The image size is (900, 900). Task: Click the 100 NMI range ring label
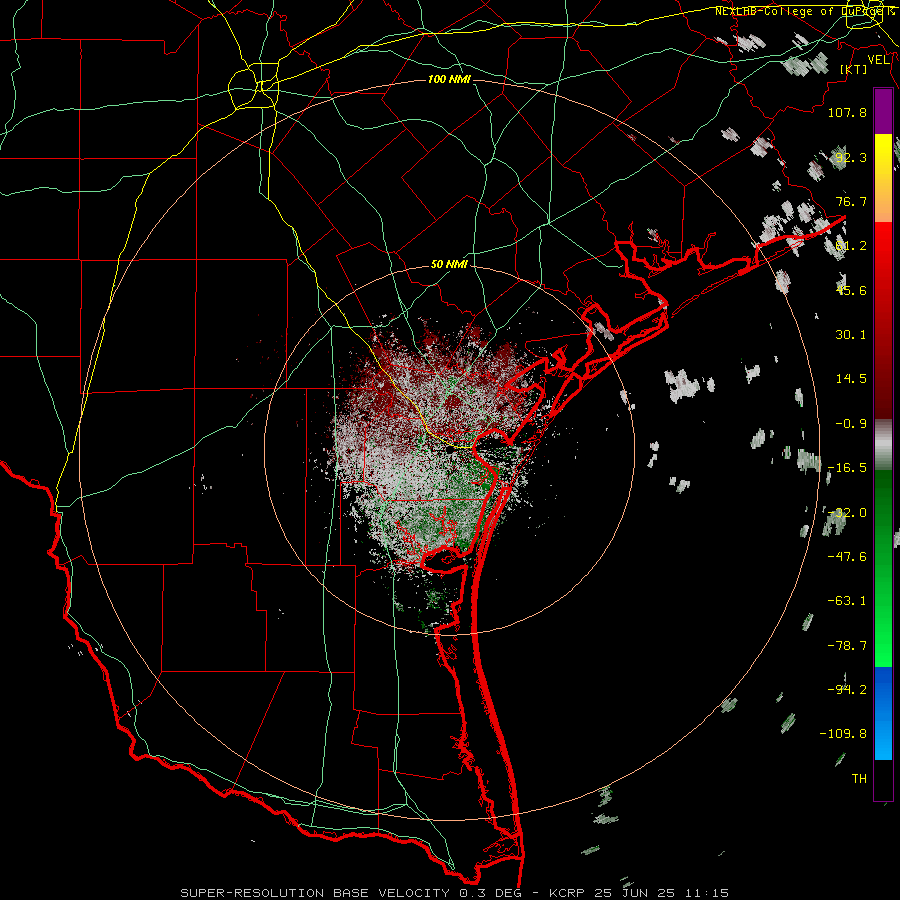click(449, 79)
